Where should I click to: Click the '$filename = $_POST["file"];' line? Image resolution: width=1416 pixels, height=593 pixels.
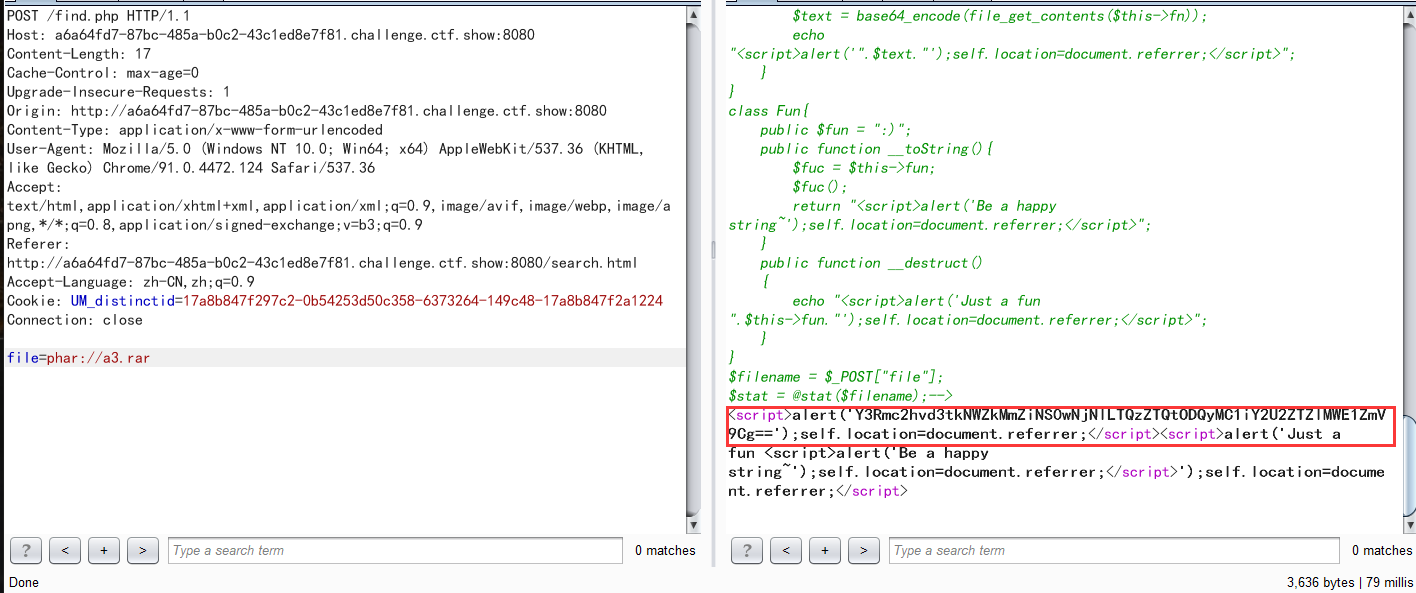(x=836, y=377)
